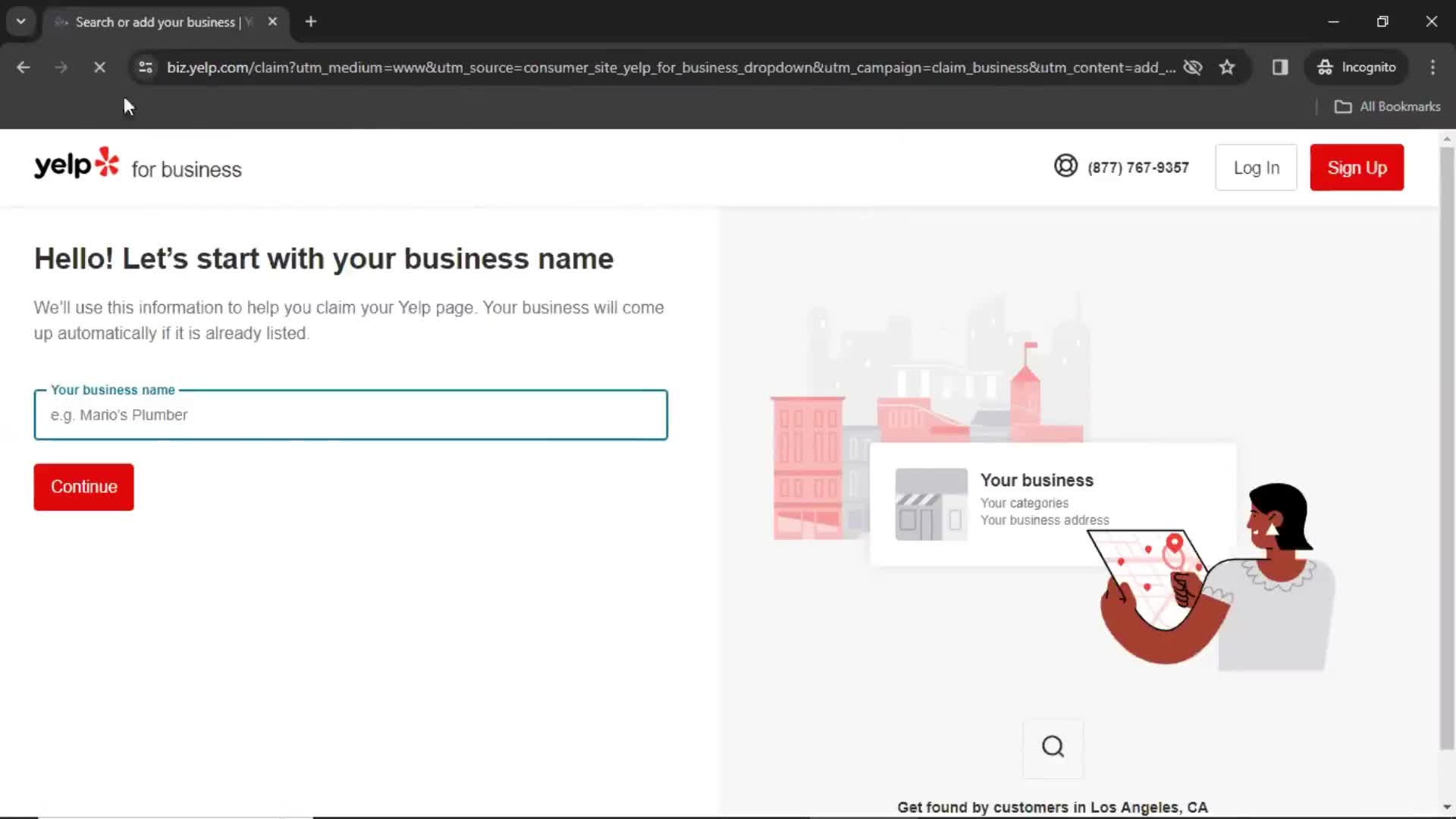Expand the browser tab options dropdown
Viewport: 1456px width, 819px height.
tap(20, 21)
